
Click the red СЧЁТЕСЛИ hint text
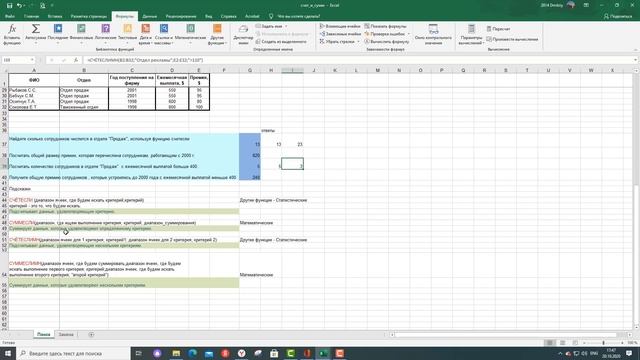[21, 200]
